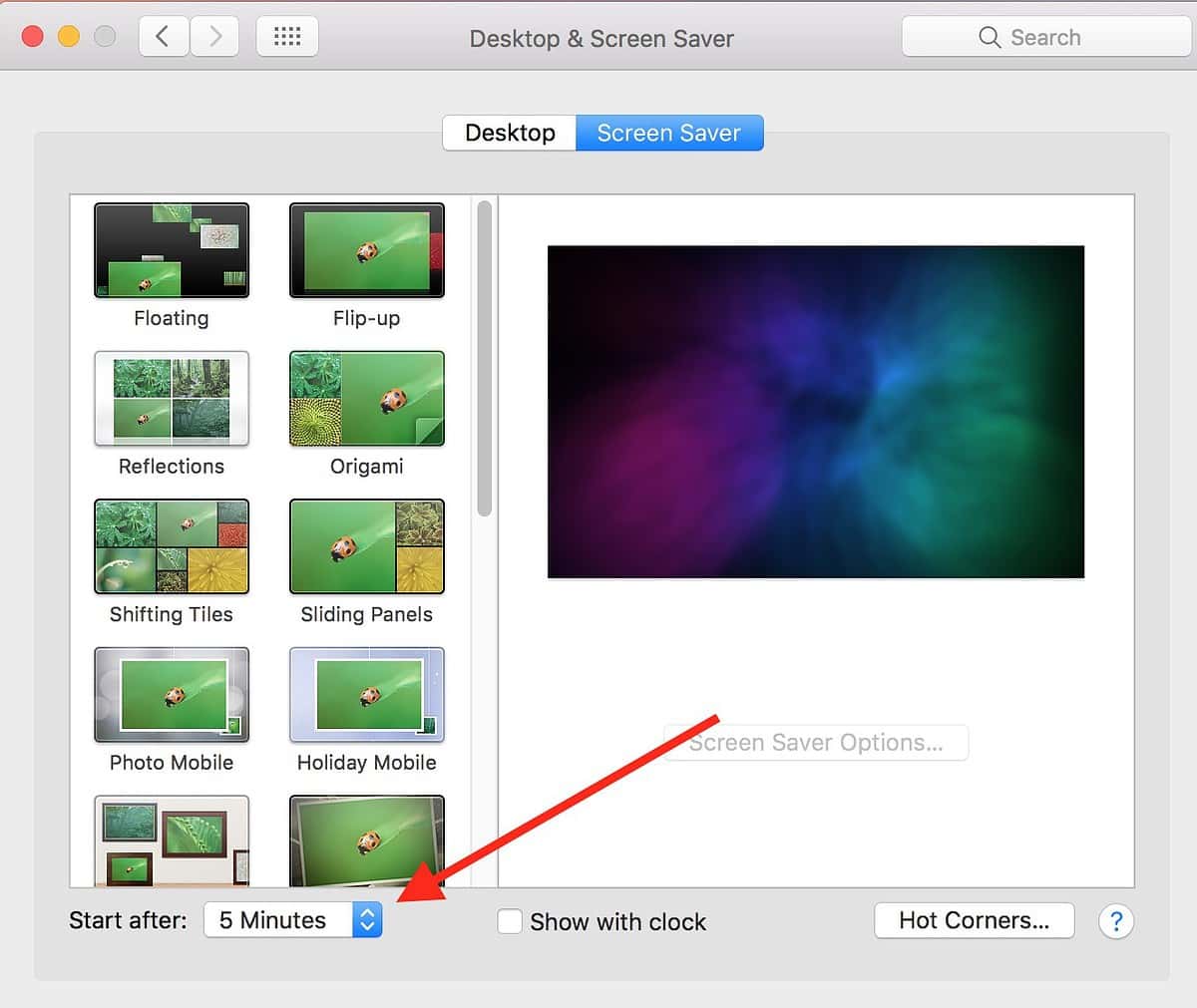Select the Flip-up screen saver
The width and height of the screenshot is (1197, 1008).
click(x=366, y=250)
